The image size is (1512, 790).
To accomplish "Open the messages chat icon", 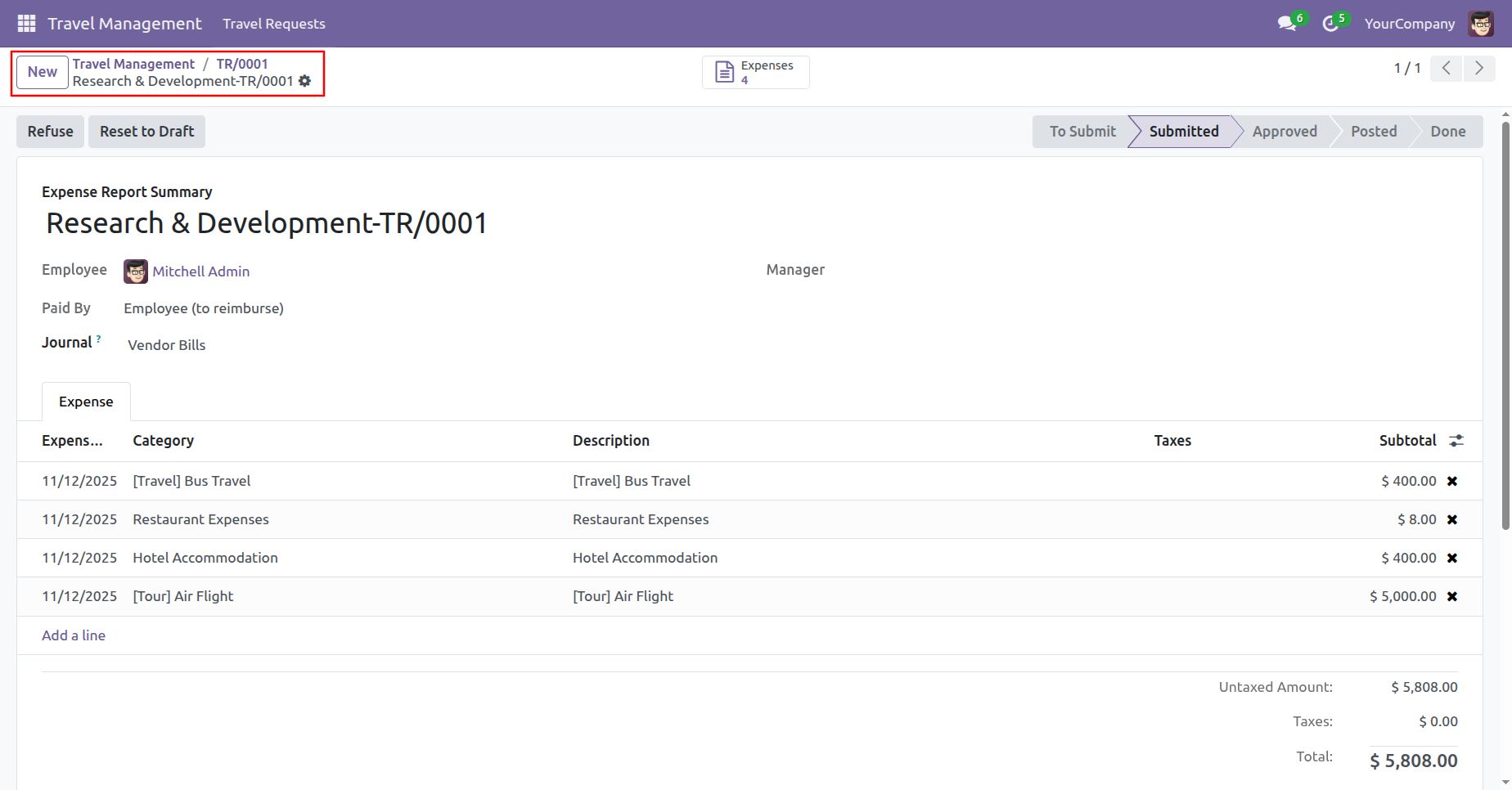I will click(1287, 24).
